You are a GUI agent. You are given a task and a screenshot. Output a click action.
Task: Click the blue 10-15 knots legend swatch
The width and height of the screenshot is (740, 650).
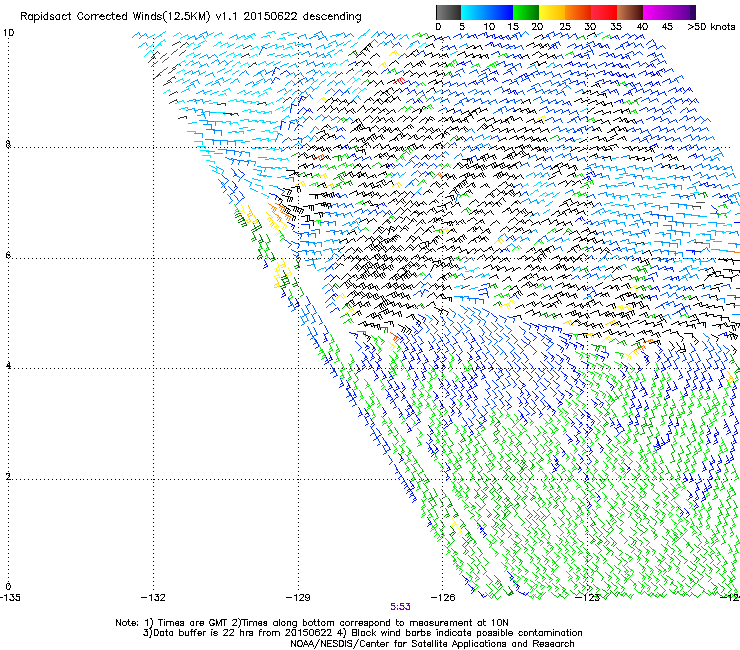pos(500,12)
